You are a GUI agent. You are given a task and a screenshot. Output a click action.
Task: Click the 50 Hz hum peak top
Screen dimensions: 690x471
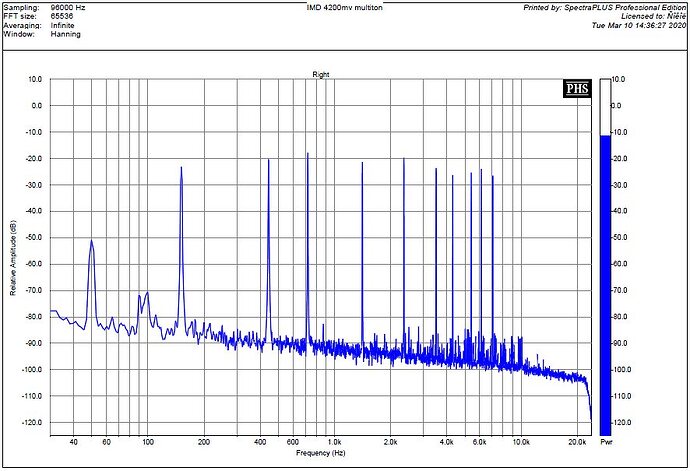pyautogui.click(x=92, y=241)
